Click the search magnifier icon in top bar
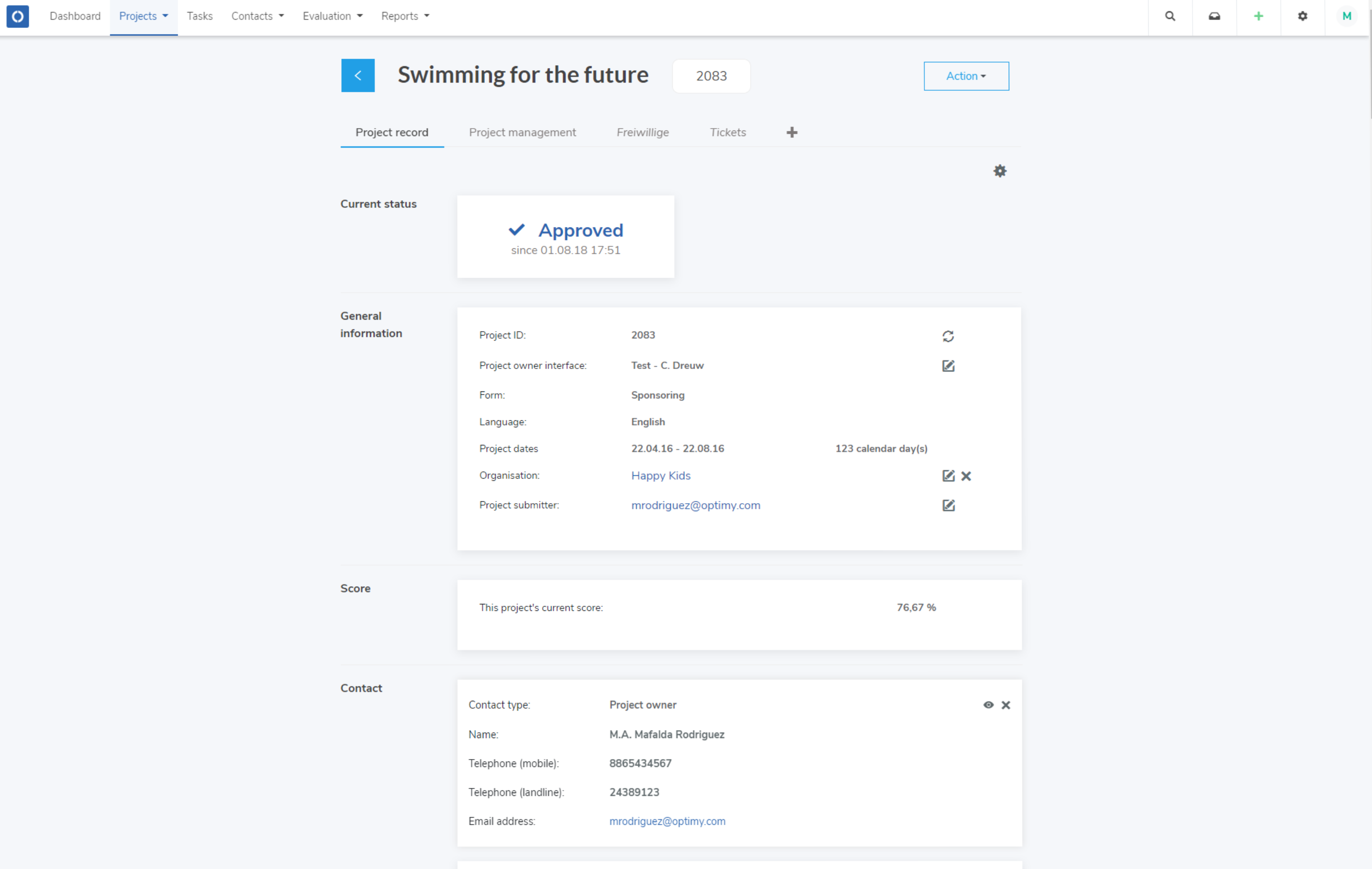This screenshot has height=869, width=1372. [1170, 16]
